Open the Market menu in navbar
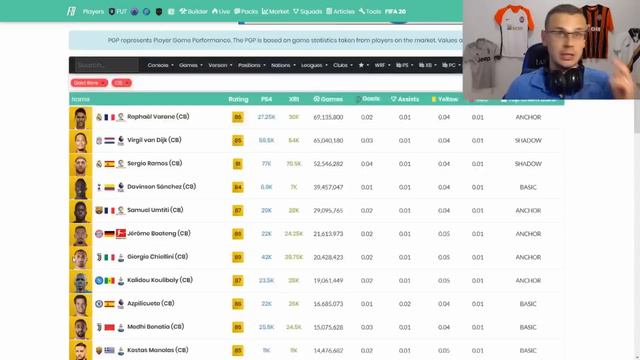This screenshot has width=640, height=360. [x=275, y=11]
